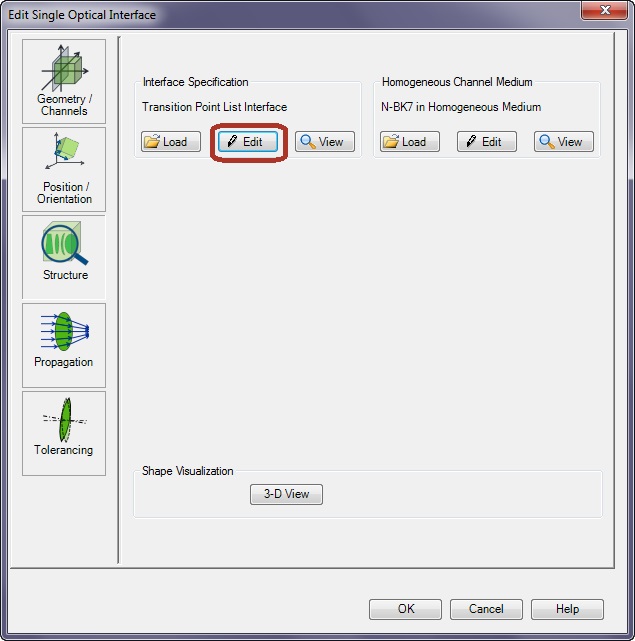Cancel the Edit Single Optical Interface dialog
The image size is (635, 641).
click(486, 609)
